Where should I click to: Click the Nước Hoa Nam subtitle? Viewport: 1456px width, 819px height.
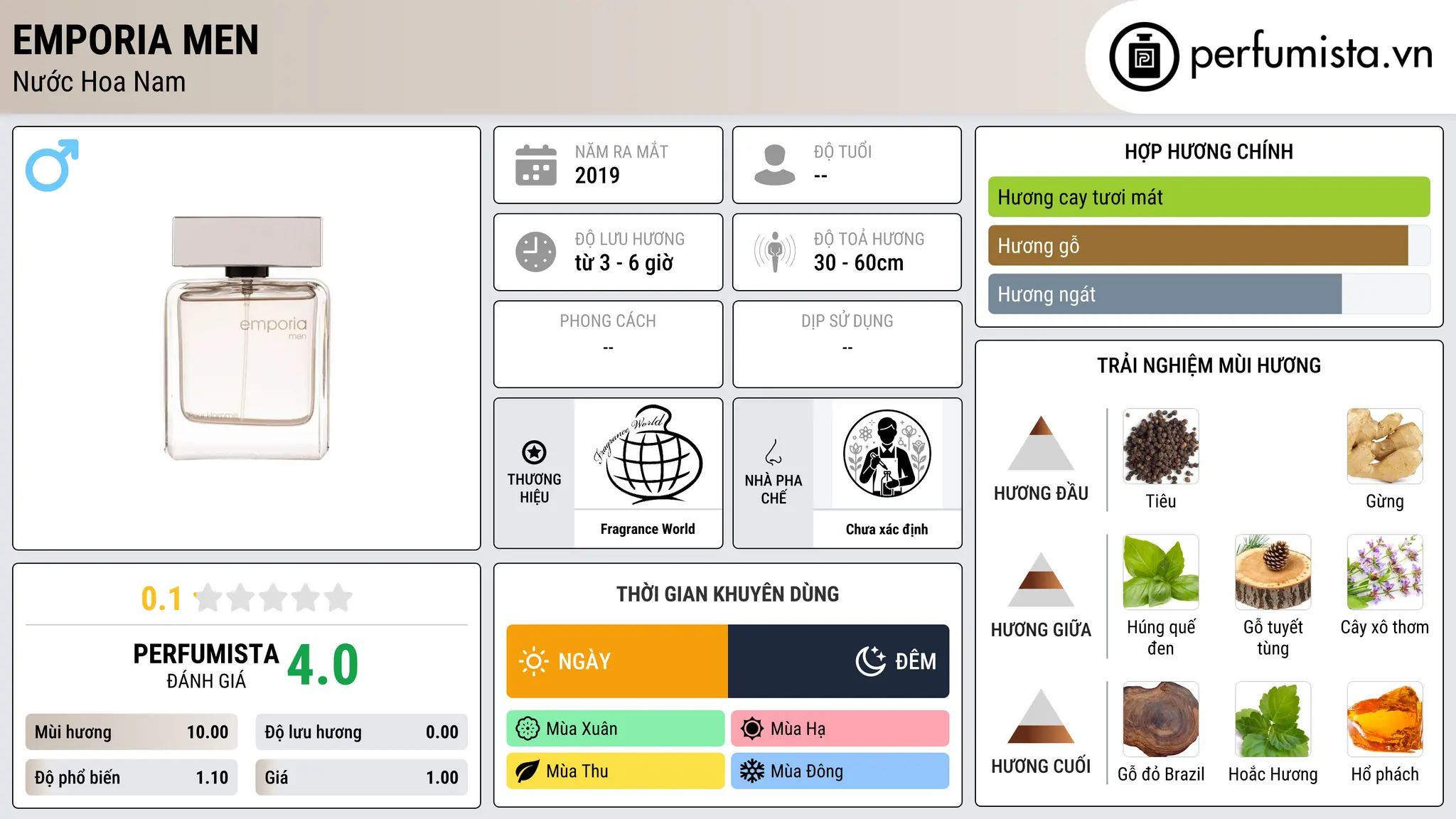(100, 82)
